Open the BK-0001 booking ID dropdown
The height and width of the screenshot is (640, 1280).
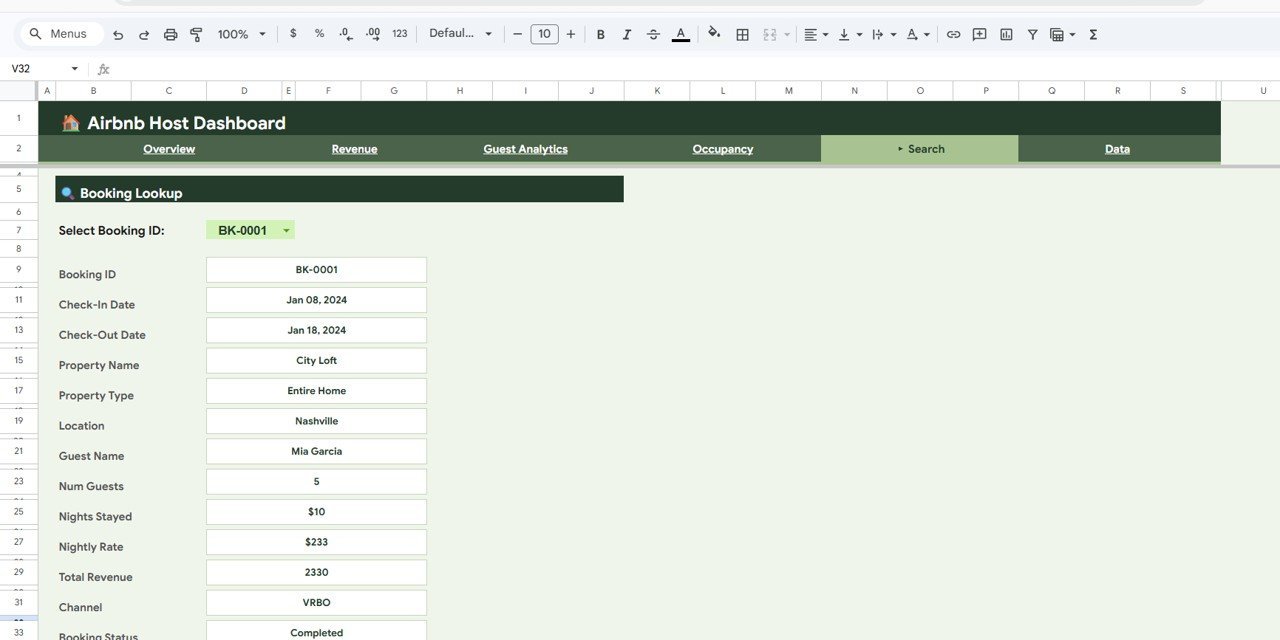pos(250,229)
